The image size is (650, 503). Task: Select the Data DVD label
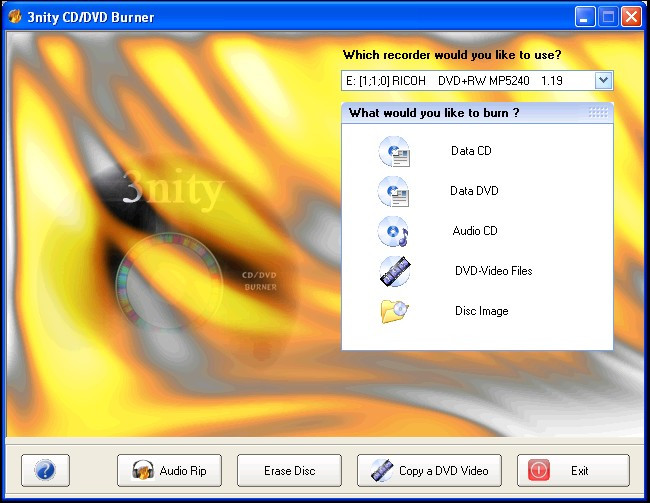474,191
